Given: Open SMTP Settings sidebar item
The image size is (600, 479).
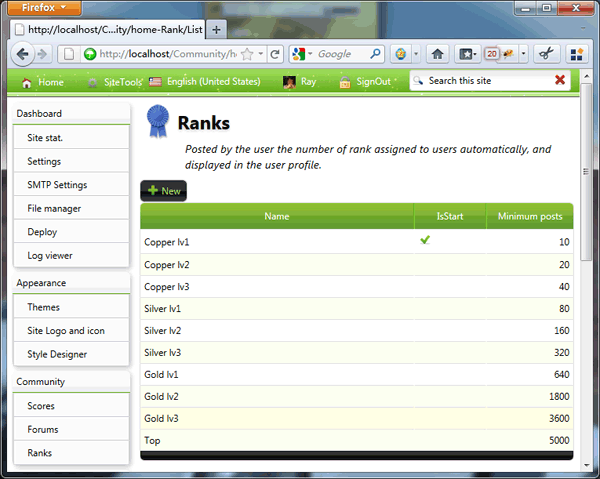Looking at the screenshot, I should pyautogui.click(x=71, y=185).
